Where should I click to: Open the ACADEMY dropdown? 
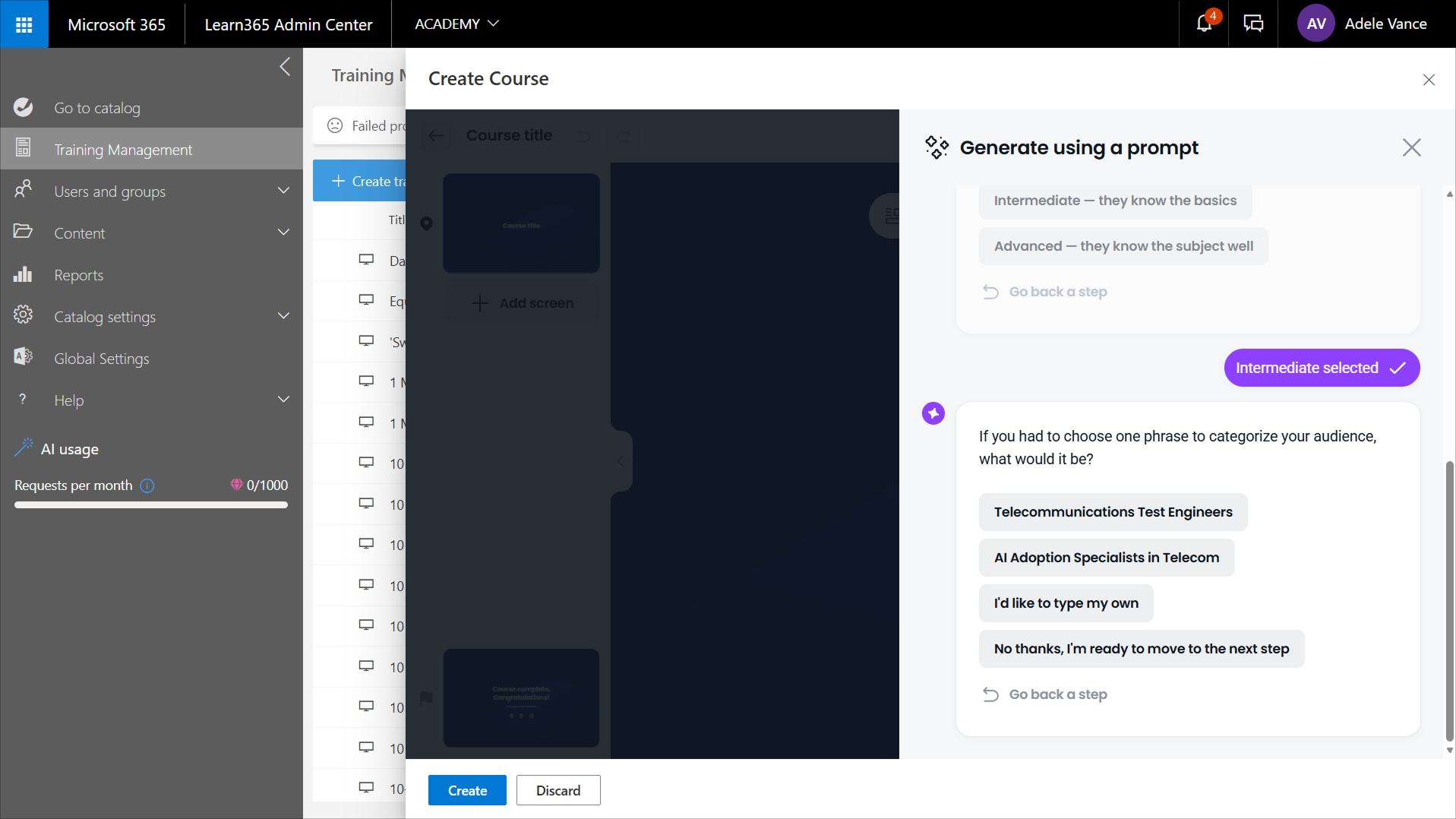[x=456, y=24]
